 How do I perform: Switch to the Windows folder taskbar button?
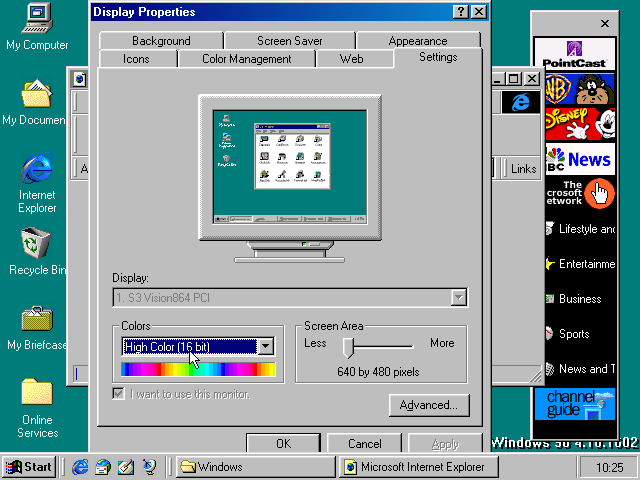coord(256,467)
